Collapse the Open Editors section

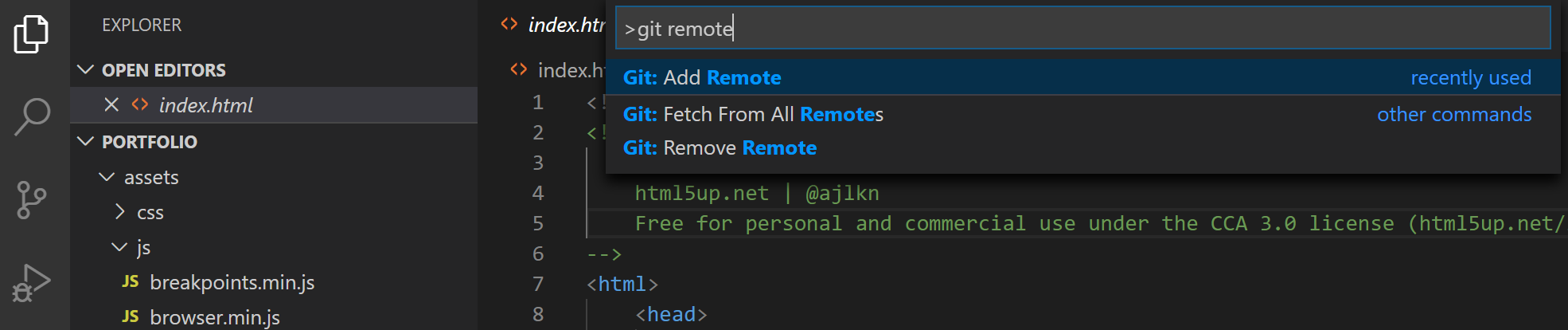click(x=85, y=70)
